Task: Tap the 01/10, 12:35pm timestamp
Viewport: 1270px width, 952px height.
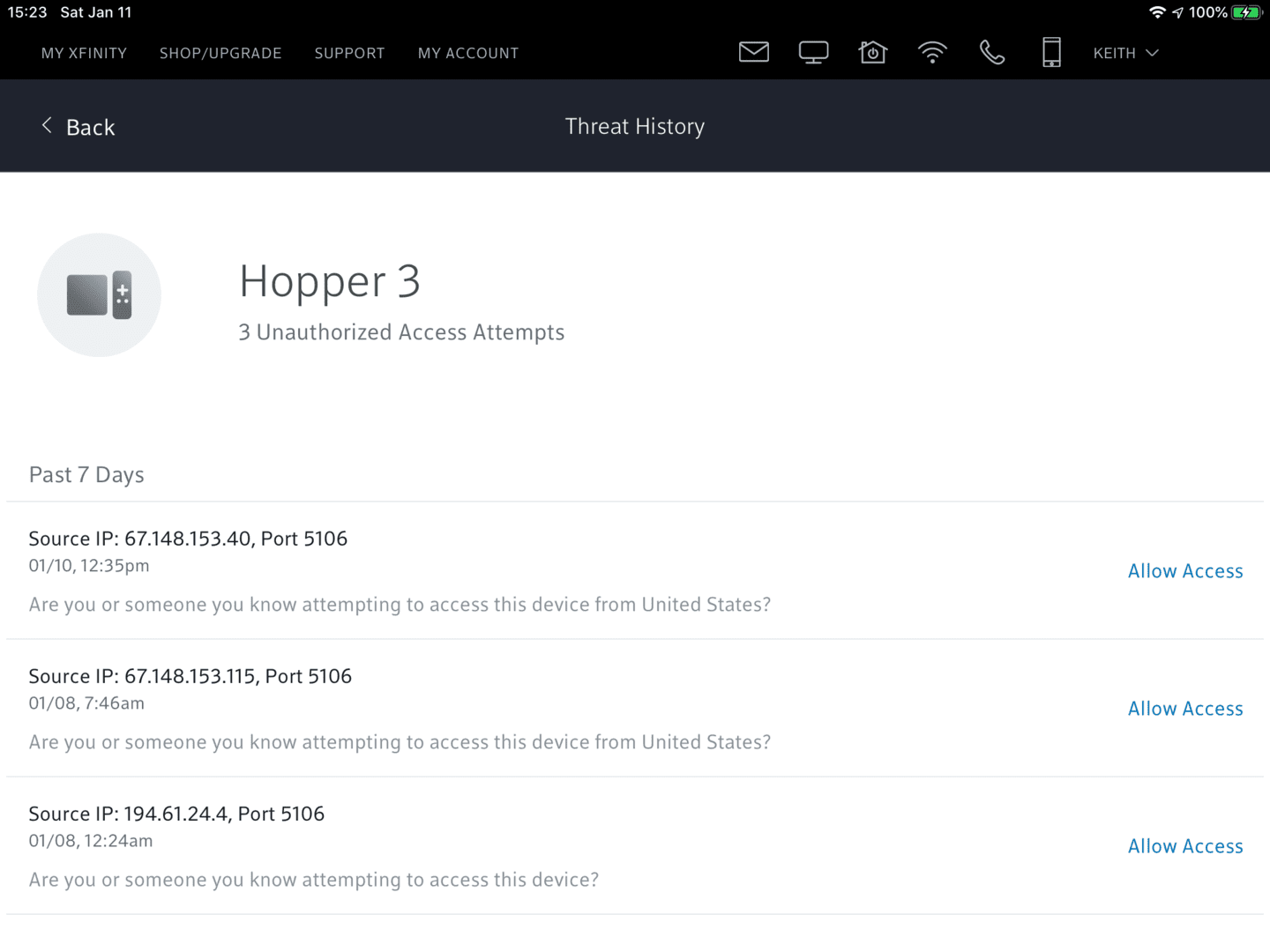Action: pos(89,566)
